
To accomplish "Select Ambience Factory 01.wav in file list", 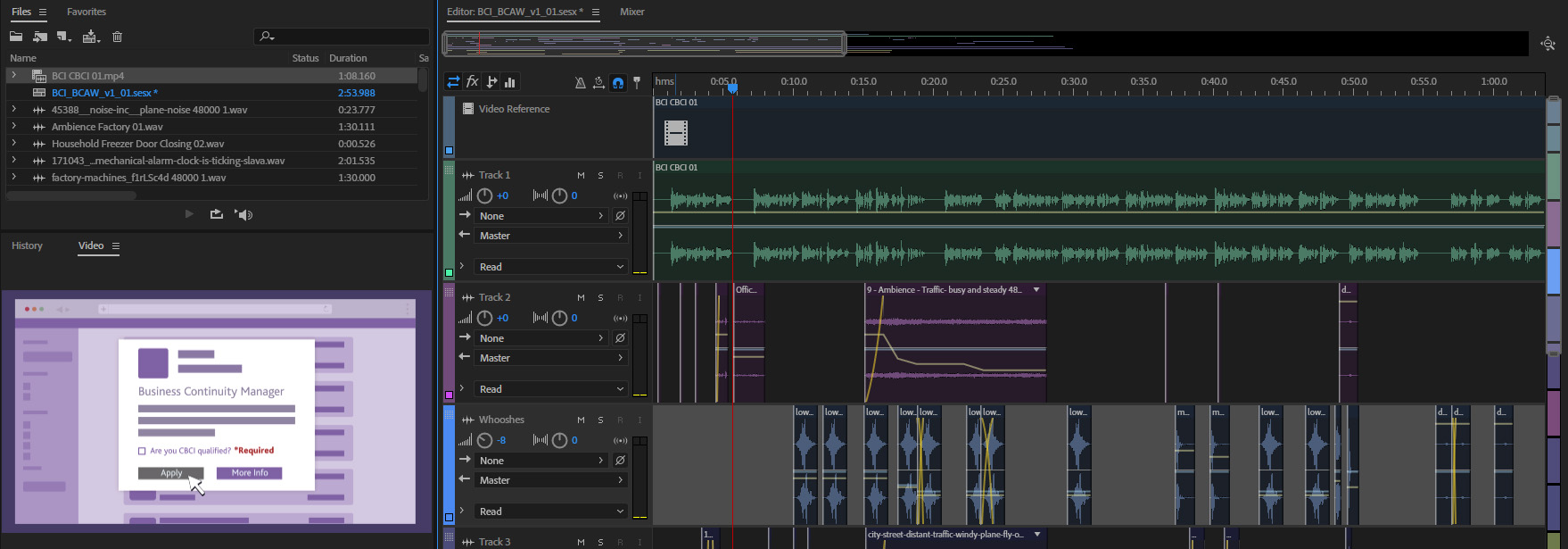I will point(107,127).
